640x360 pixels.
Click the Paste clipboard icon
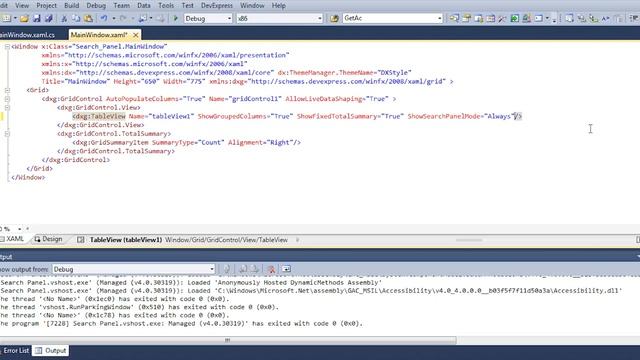point(88,18)
